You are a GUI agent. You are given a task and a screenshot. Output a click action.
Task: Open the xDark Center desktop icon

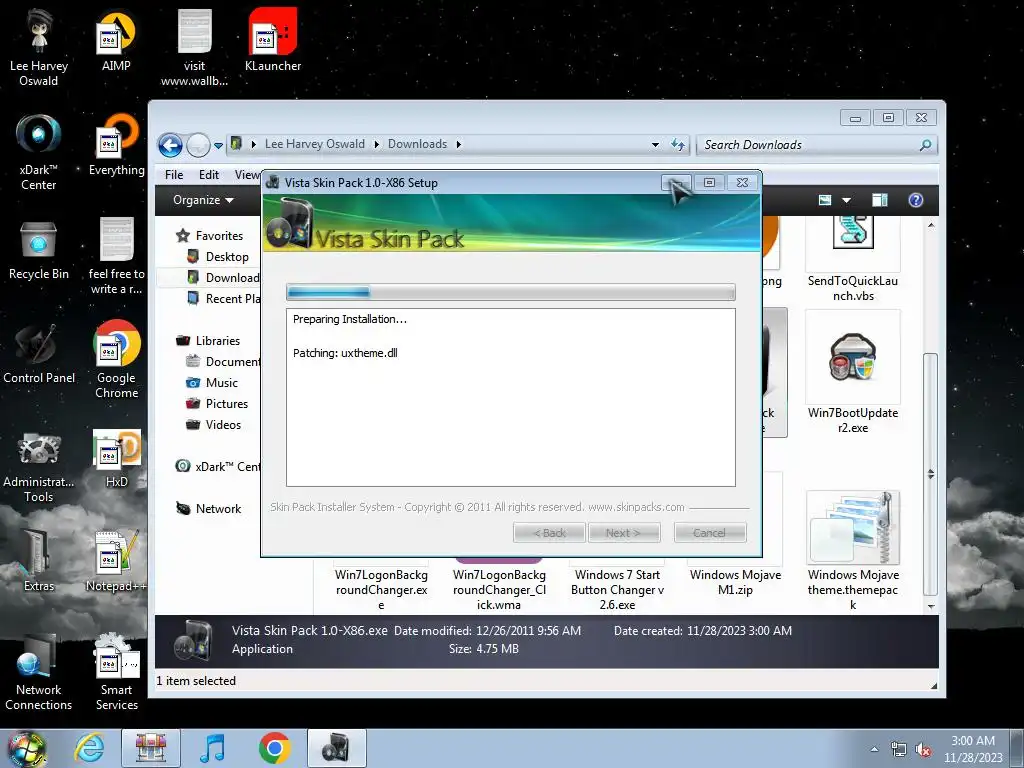coord(39,152)
